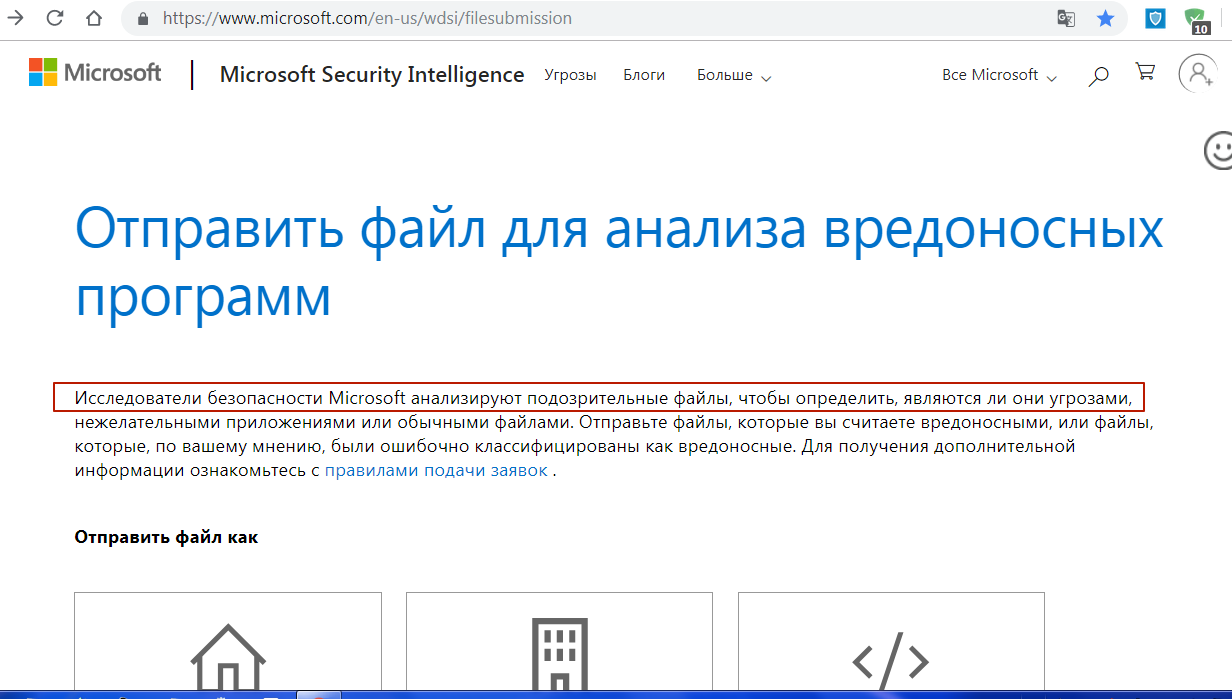Open the shopping cart icon
Screen dimensions: 1232x699
tap(1146, 72)
